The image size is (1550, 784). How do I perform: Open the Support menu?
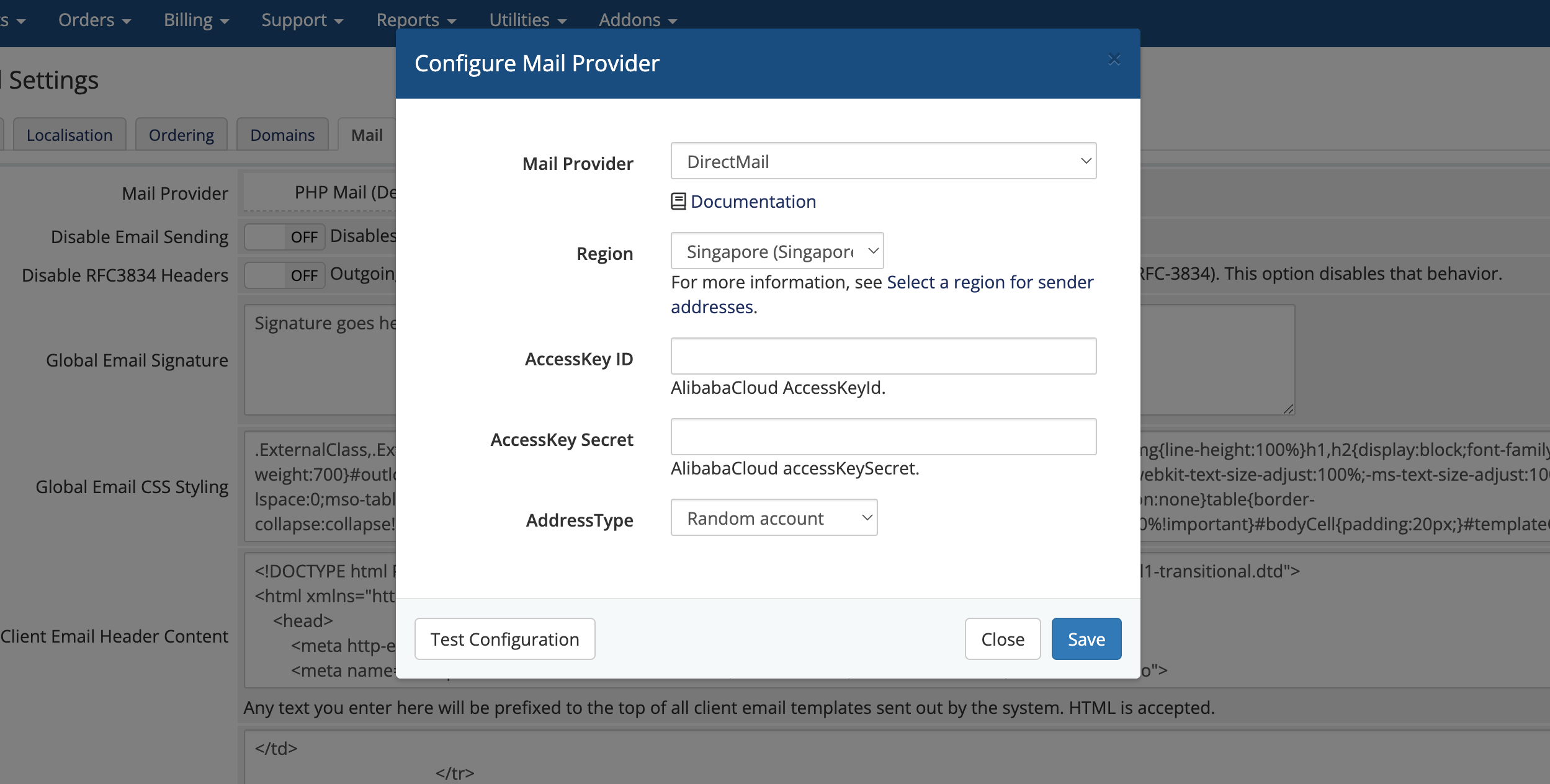tap(302, 20)
